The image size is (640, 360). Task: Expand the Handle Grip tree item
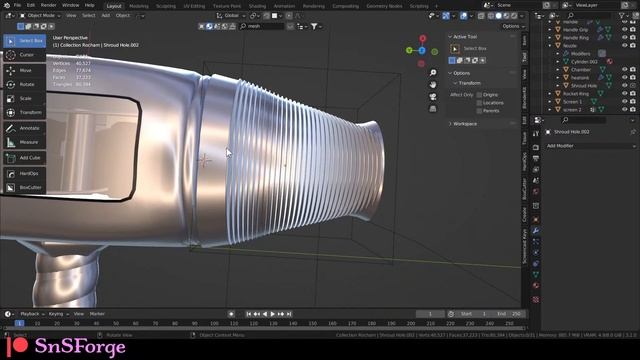pos(550,30)
